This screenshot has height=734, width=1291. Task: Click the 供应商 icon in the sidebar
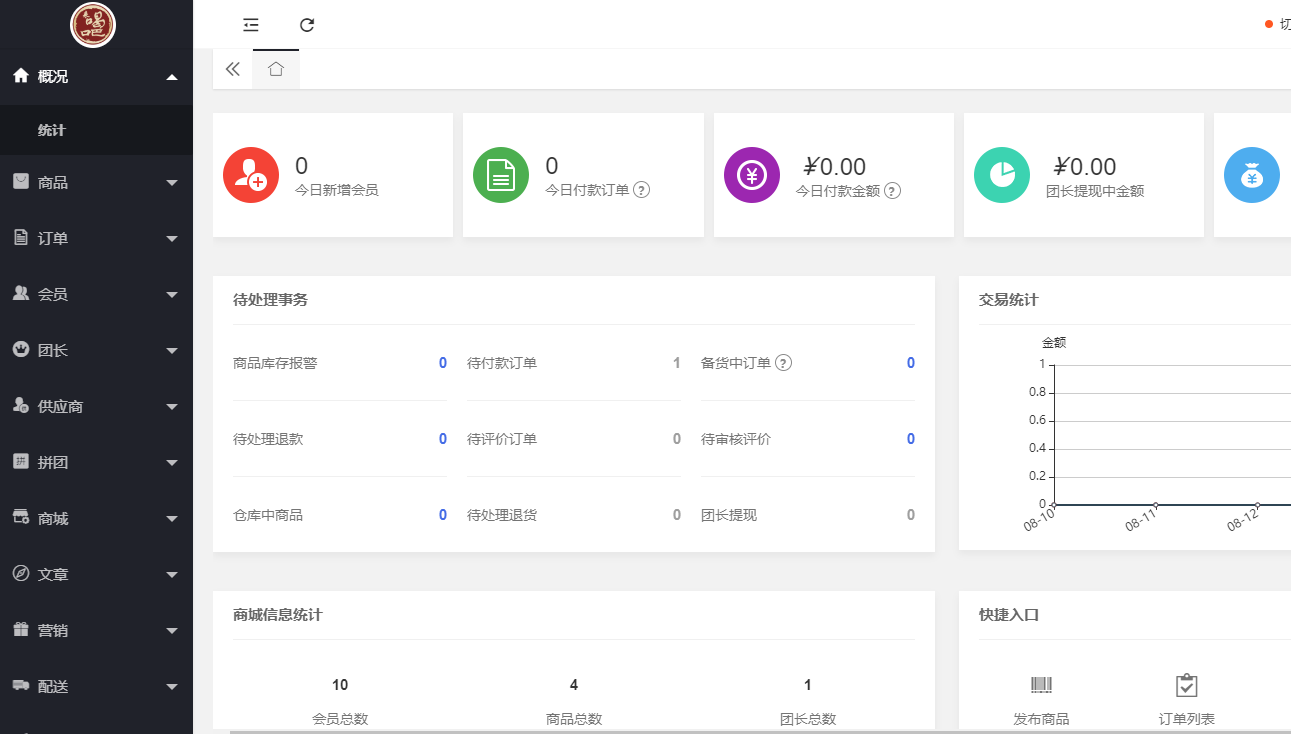[22, 406]
